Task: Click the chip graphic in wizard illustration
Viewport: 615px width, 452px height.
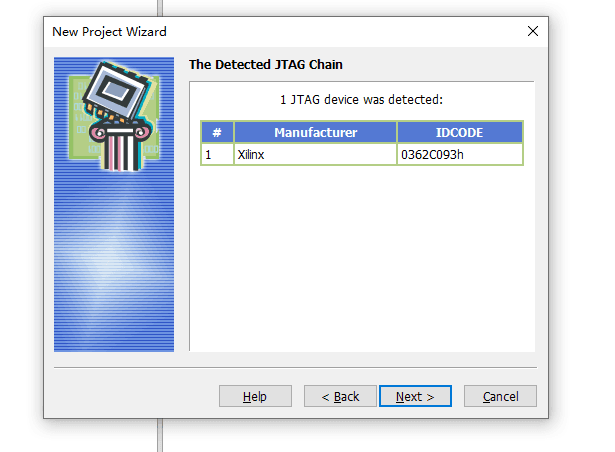Action: click(x=116, y=91)
